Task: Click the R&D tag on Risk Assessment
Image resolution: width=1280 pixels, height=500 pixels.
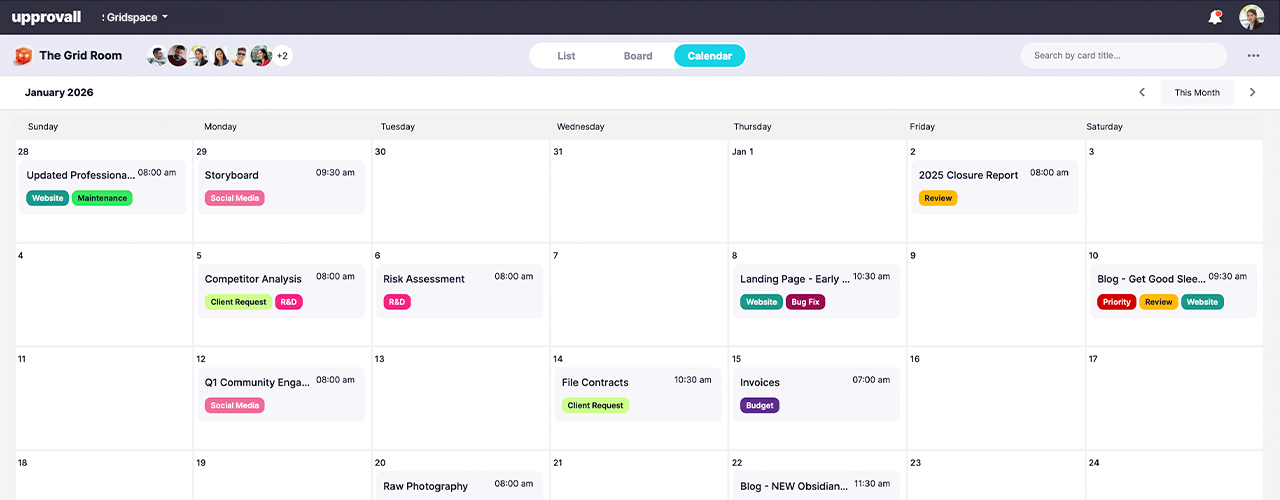Action: point(397,302)
